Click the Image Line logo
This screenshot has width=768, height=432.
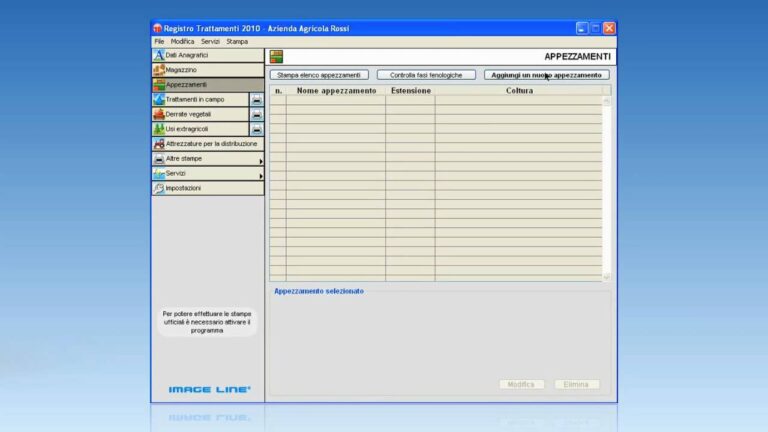210,390
